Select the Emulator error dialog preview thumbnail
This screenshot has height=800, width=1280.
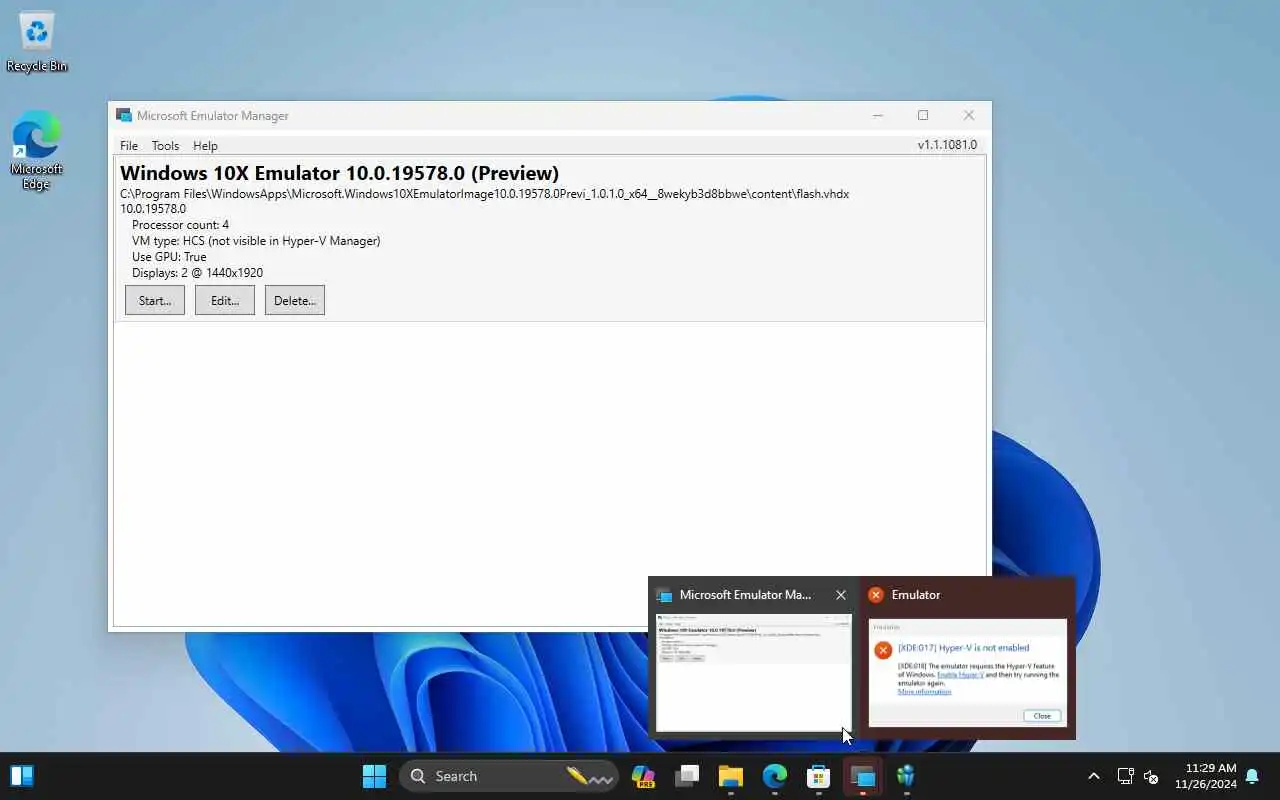tap(968, 672)
